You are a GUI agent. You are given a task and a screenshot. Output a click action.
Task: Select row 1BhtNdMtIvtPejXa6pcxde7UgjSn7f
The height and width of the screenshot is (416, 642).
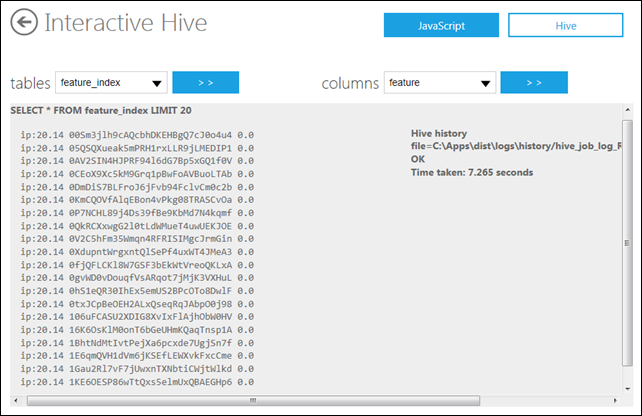coord(137,343)
